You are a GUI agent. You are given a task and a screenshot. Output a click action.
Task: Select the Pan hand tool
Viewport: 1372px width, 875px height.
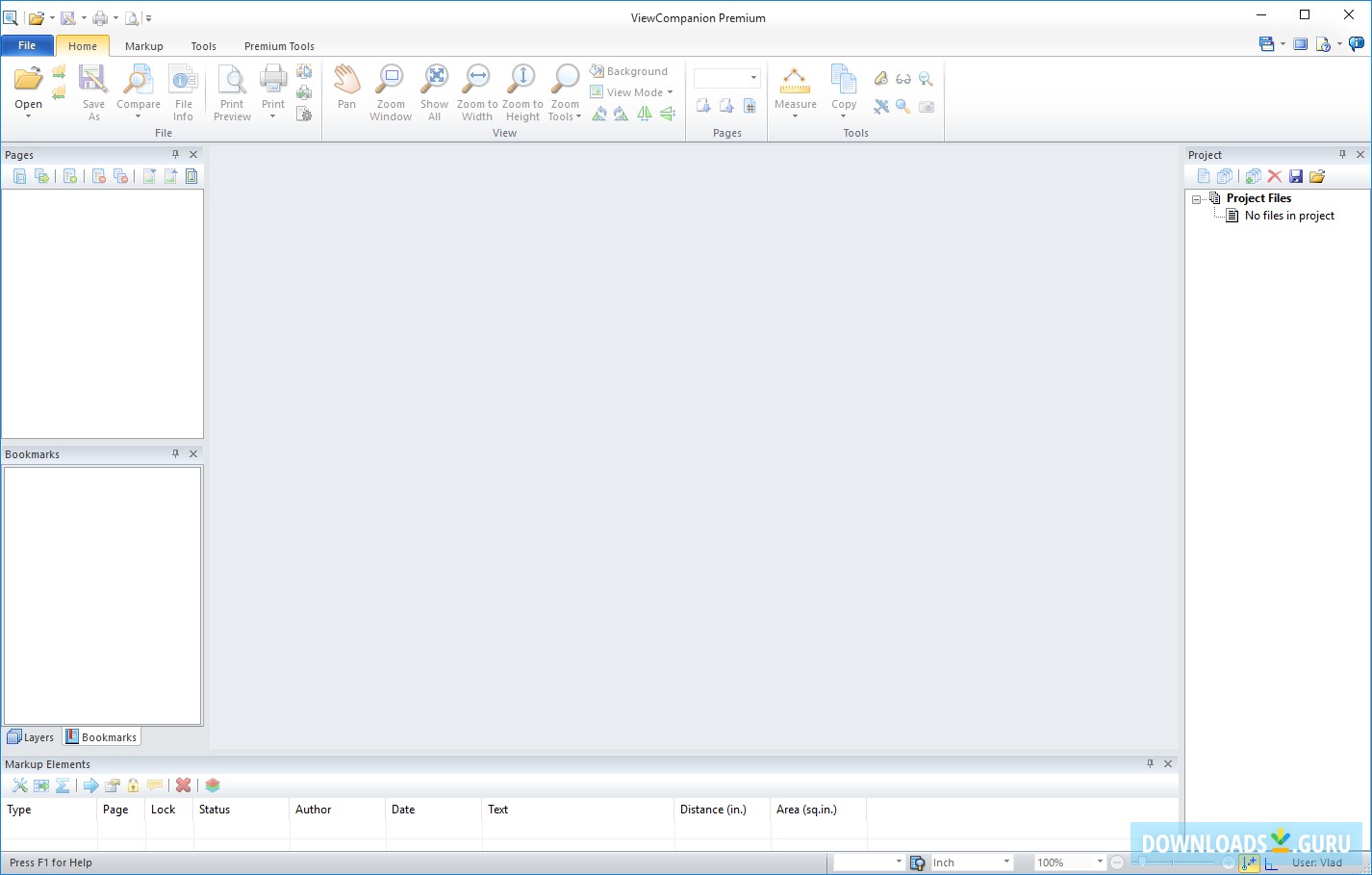point(346,88)
